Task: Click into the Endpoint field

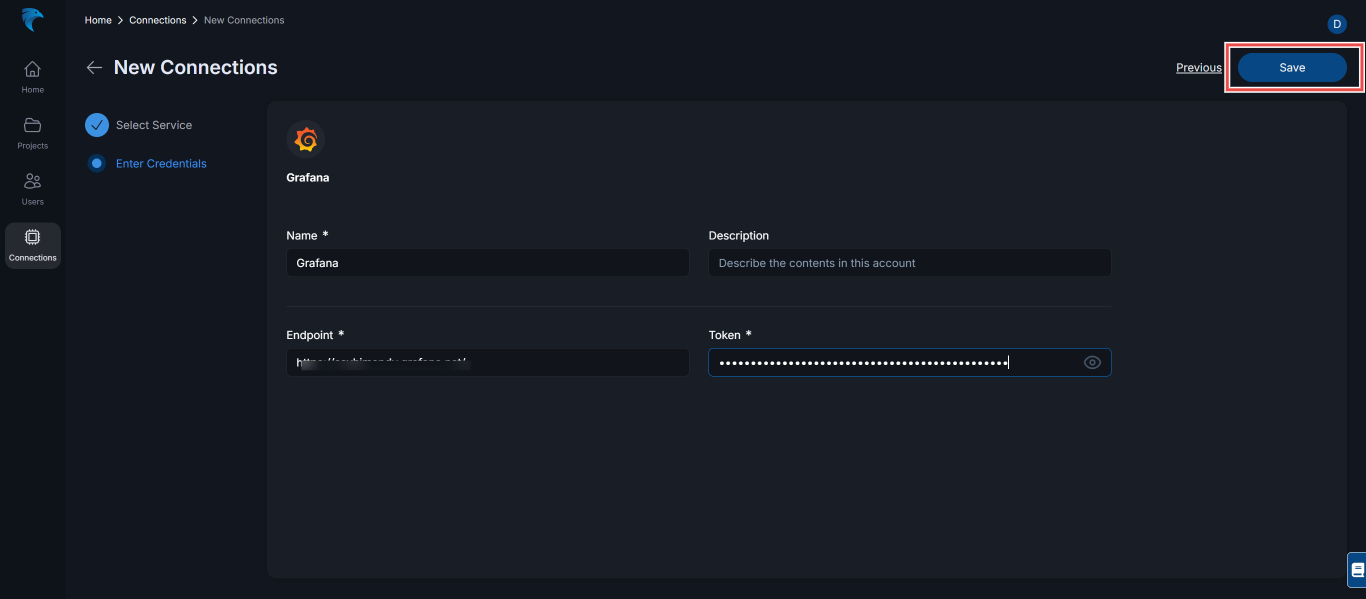Action: click(x=487, y=362)
